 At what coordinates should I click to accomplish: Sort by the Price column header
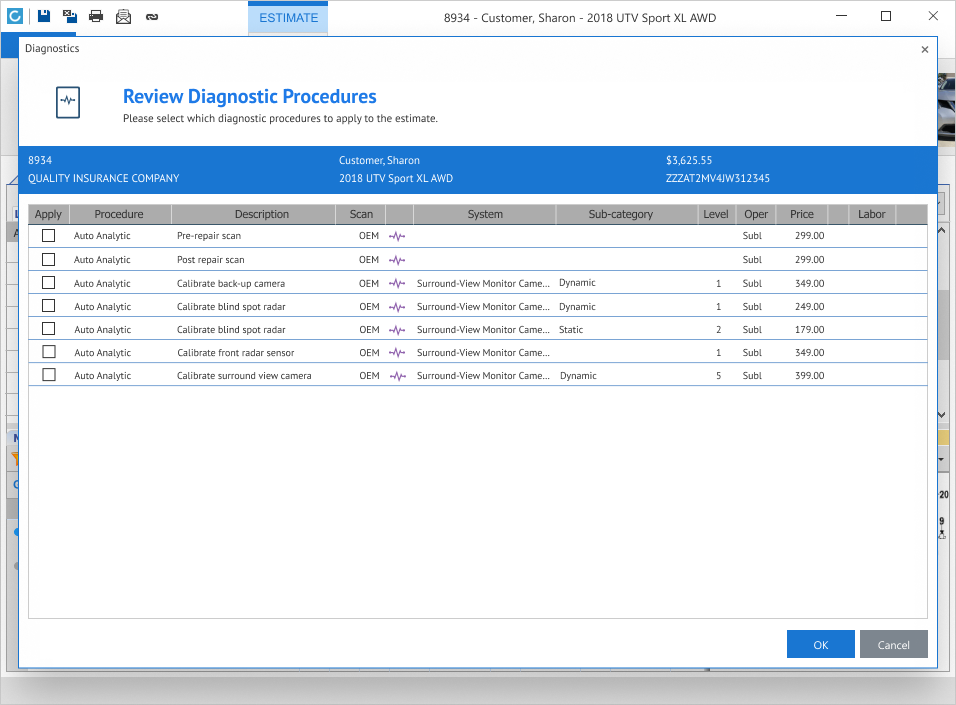802,214
